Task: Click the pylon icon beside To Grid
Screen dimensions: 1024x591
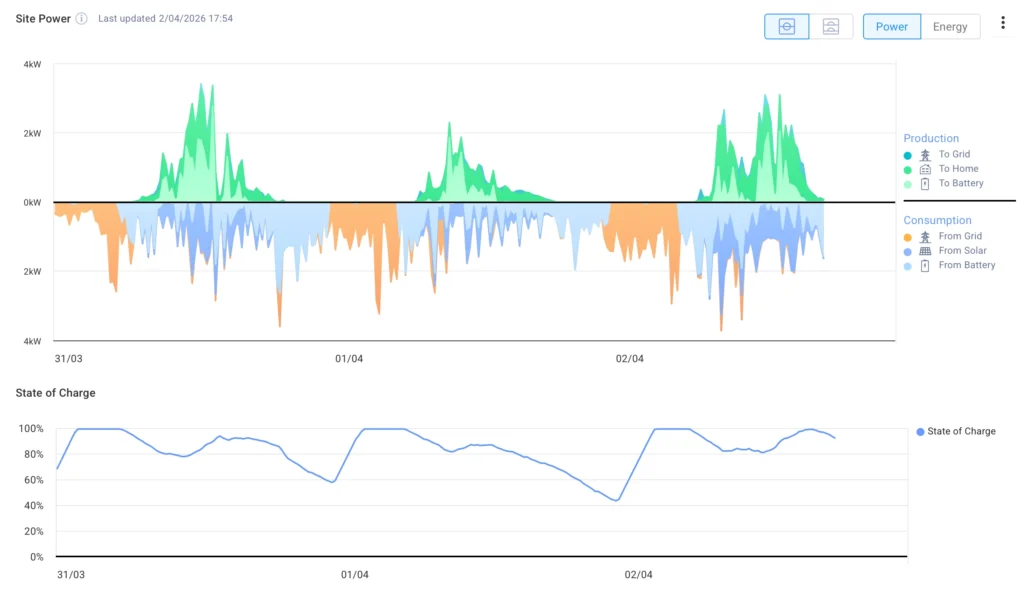Action: point(925,155)
